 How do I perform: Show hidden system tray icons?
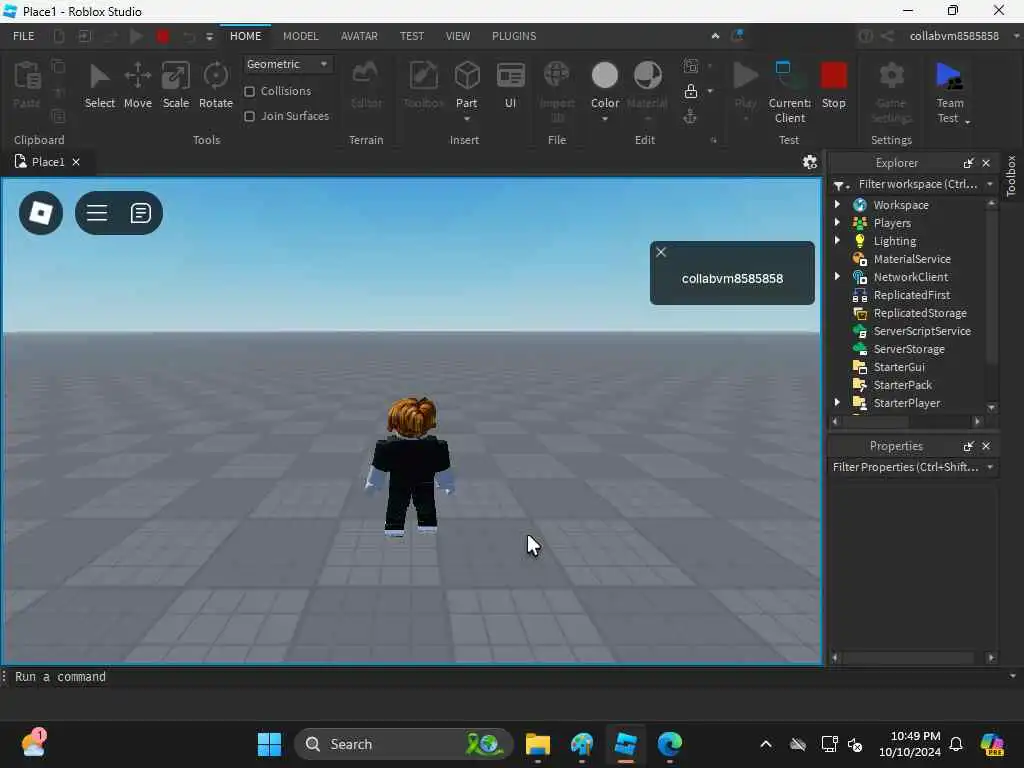[x=766, y=744]
